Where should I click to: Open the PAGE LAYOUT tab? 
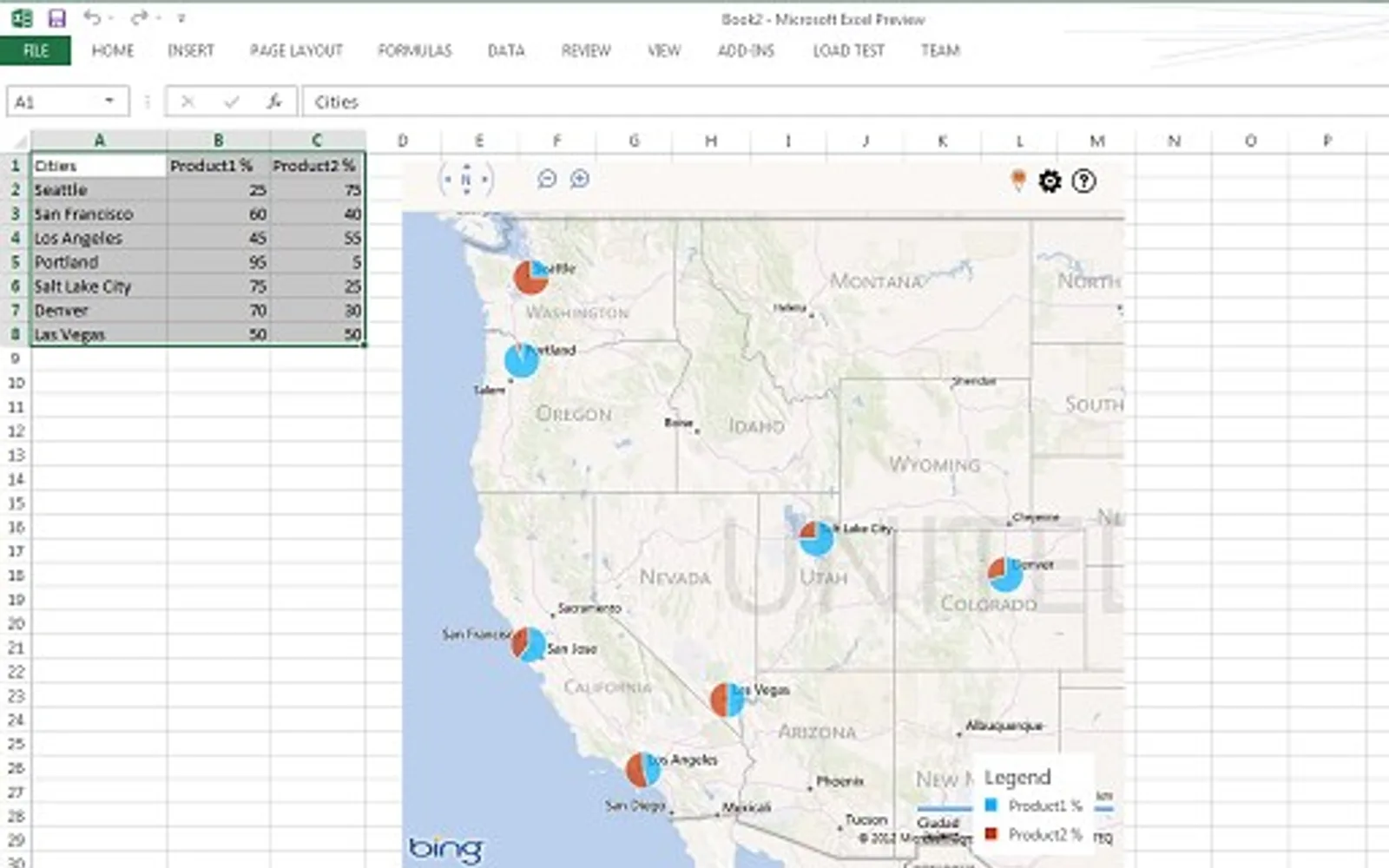(x=296, y=50)
